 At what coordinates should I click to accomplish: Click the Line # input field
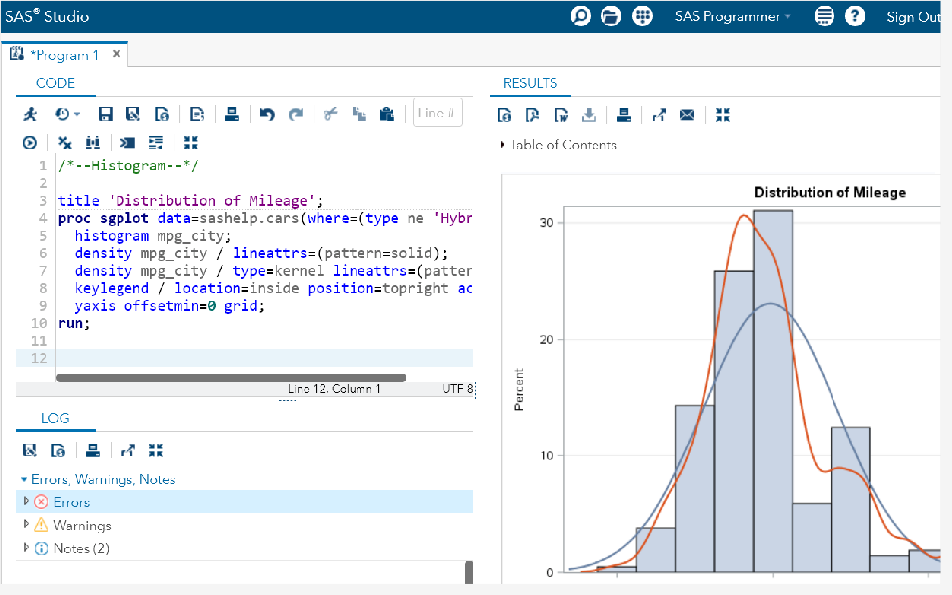(437, 113)
